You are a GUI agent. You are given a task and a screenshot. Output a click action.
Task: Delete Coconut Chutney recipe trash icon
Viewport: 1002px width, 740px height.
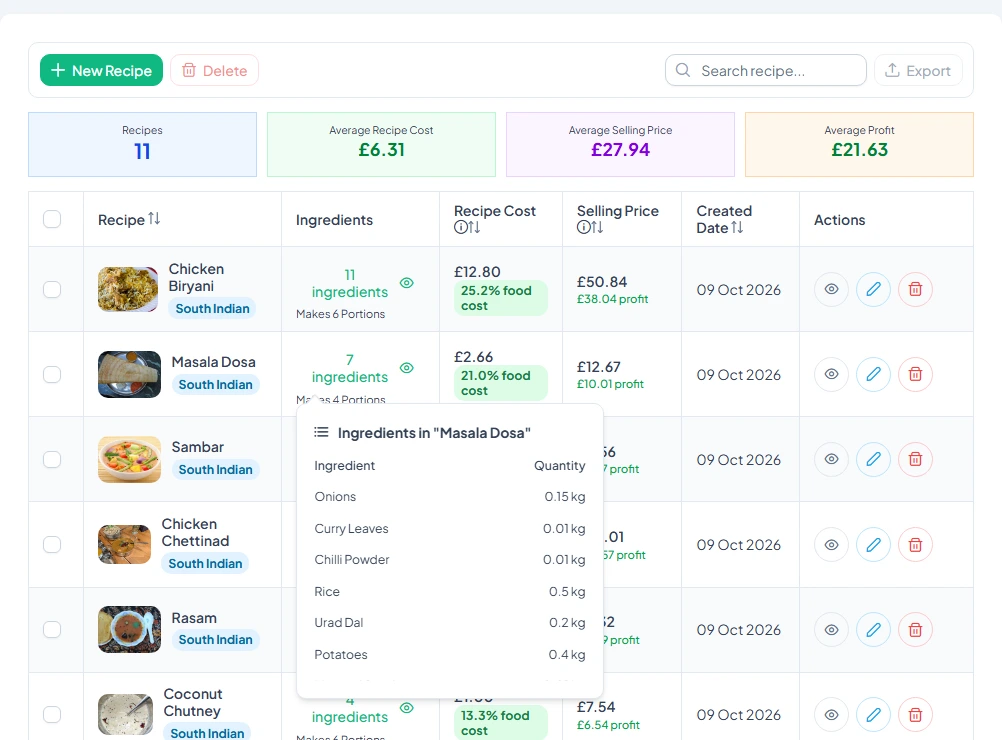[916, 714]
